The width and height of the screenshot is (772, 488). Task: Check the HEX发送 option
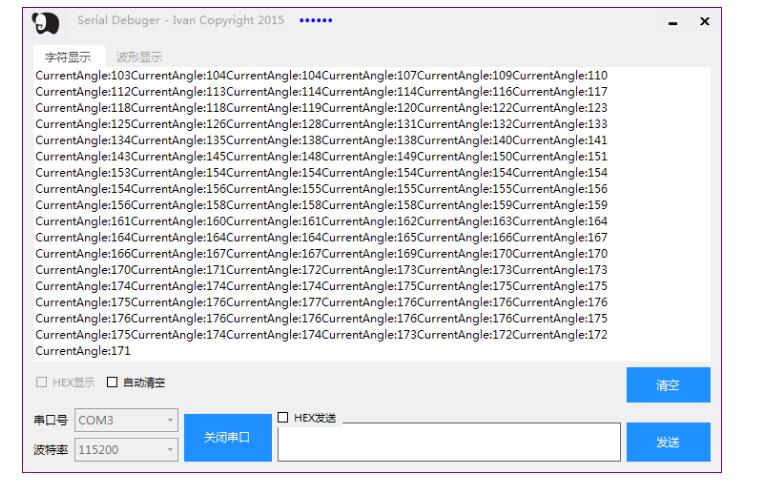(283, 418)
